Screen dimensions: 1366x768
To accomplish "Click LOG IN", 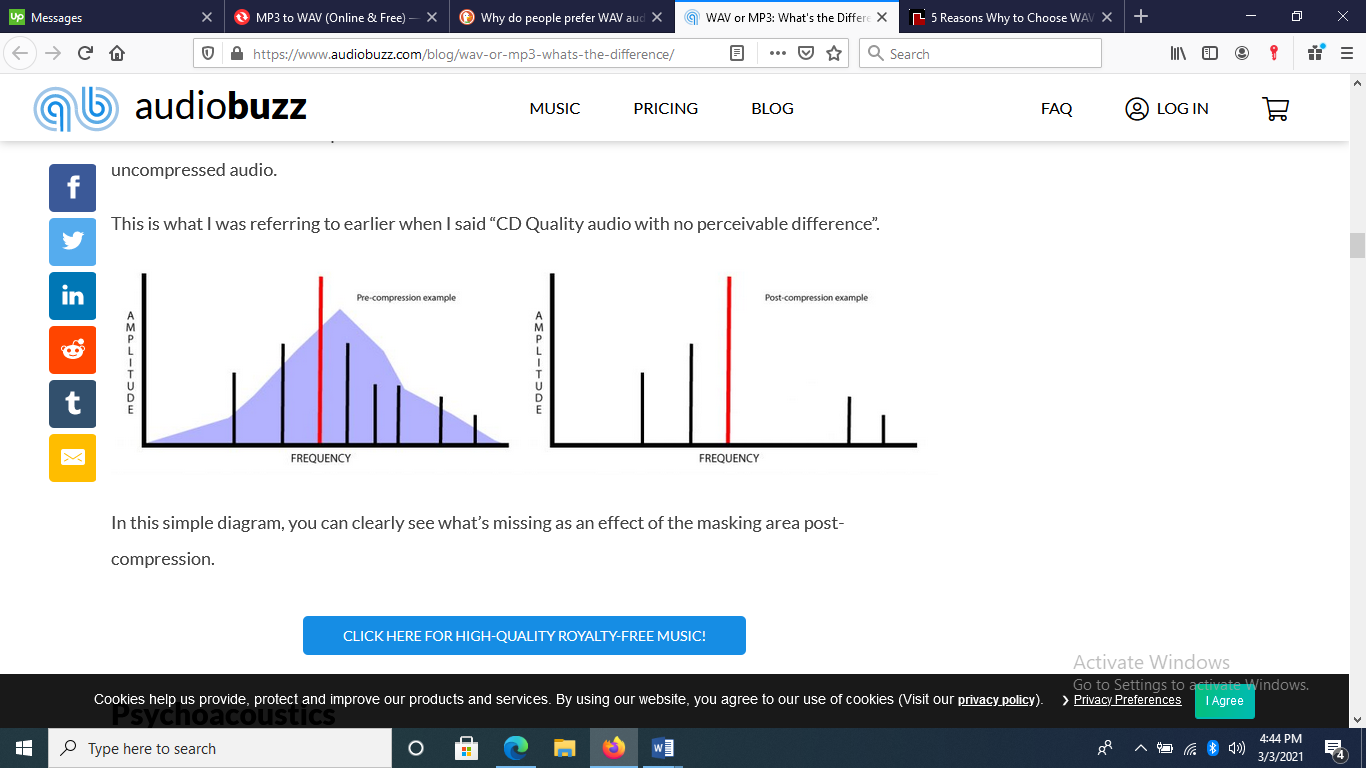I will [1167, 109].
